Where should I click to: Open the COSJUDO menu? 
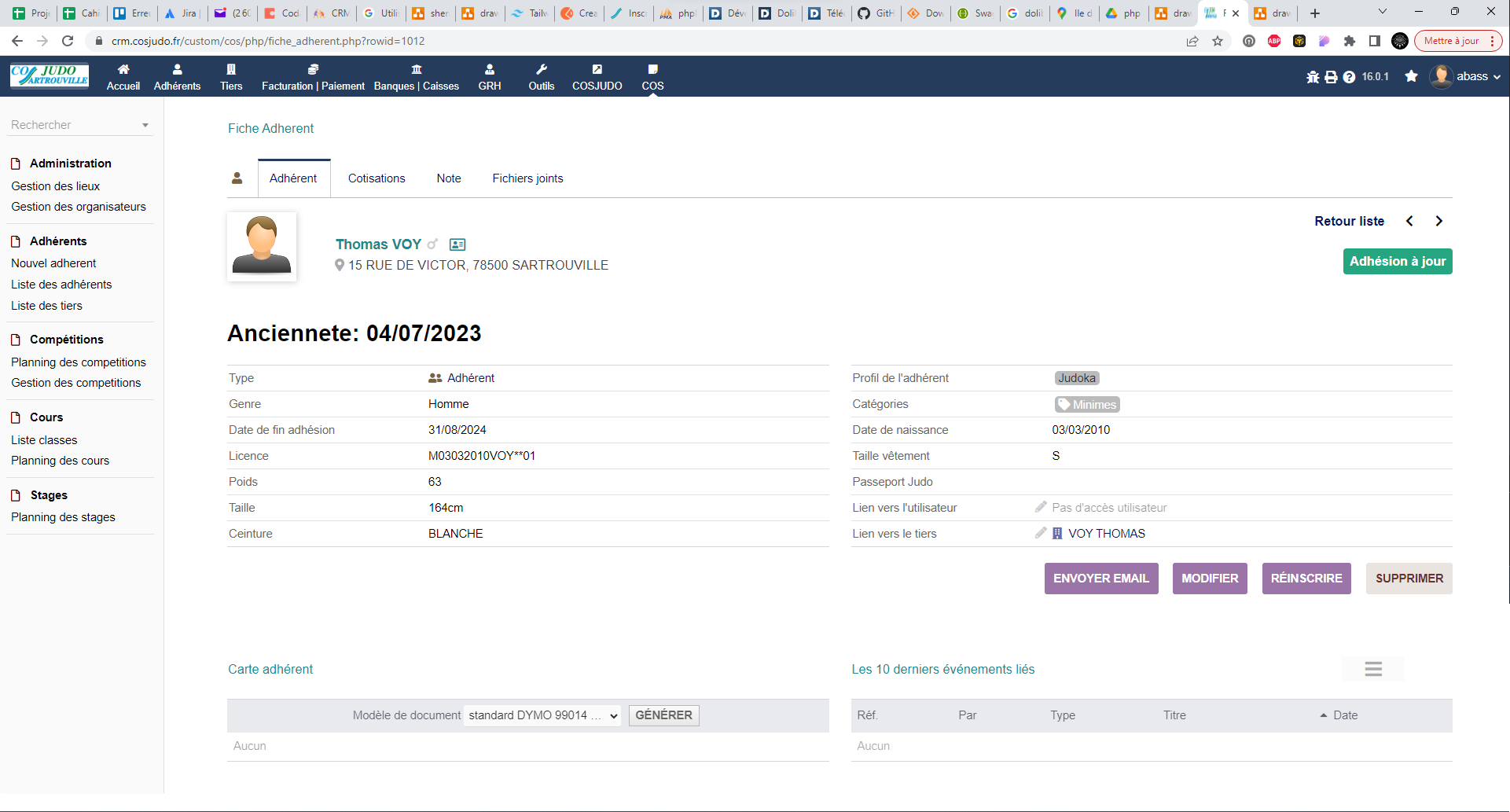(597, 77)
